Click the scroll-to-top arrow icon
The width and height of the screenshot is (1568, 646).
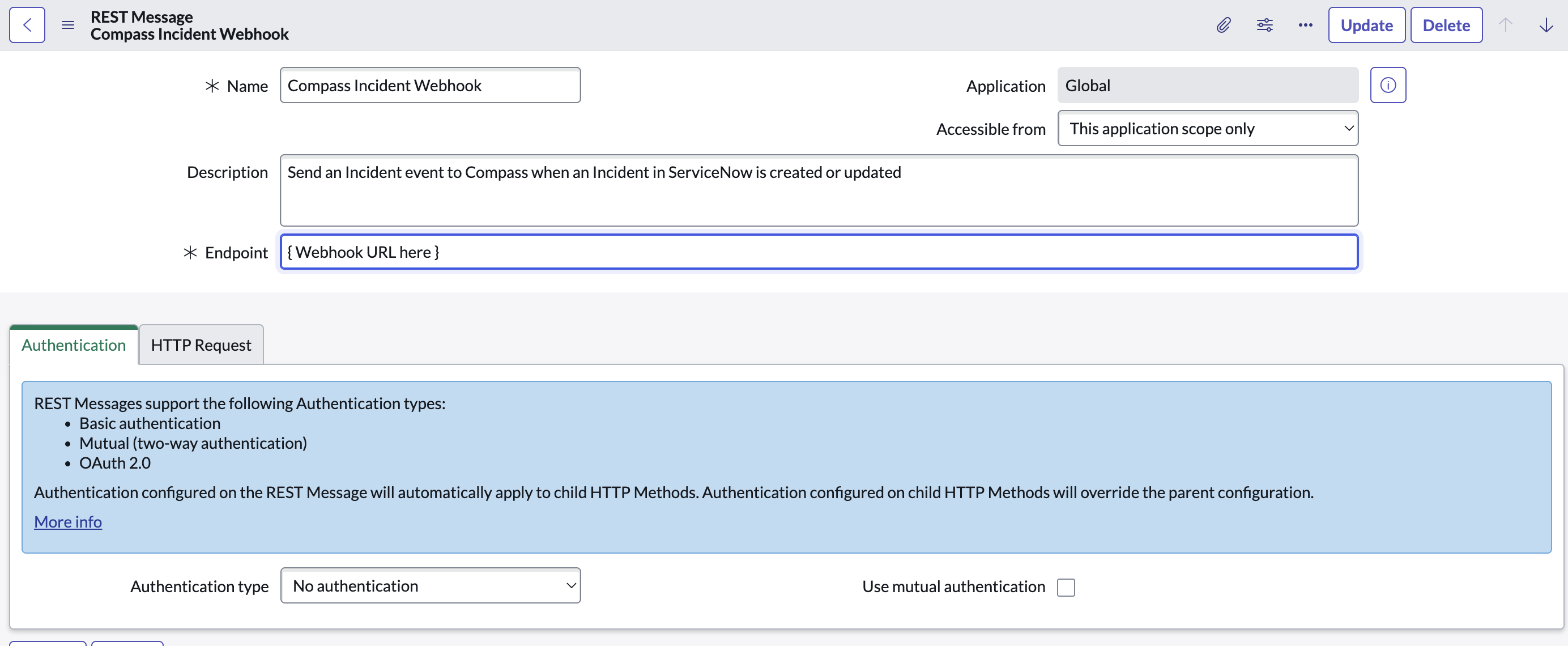pos(1505,24)
